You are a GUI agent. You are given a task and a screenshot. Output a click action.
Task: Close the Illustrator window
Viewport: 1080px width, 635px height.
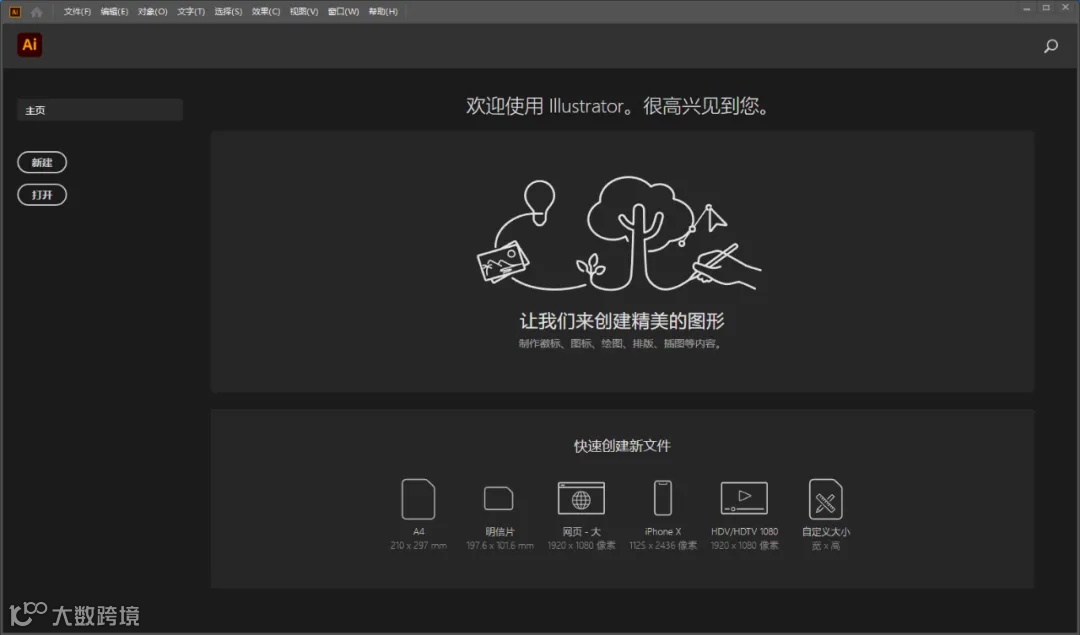pos(1066,8)
